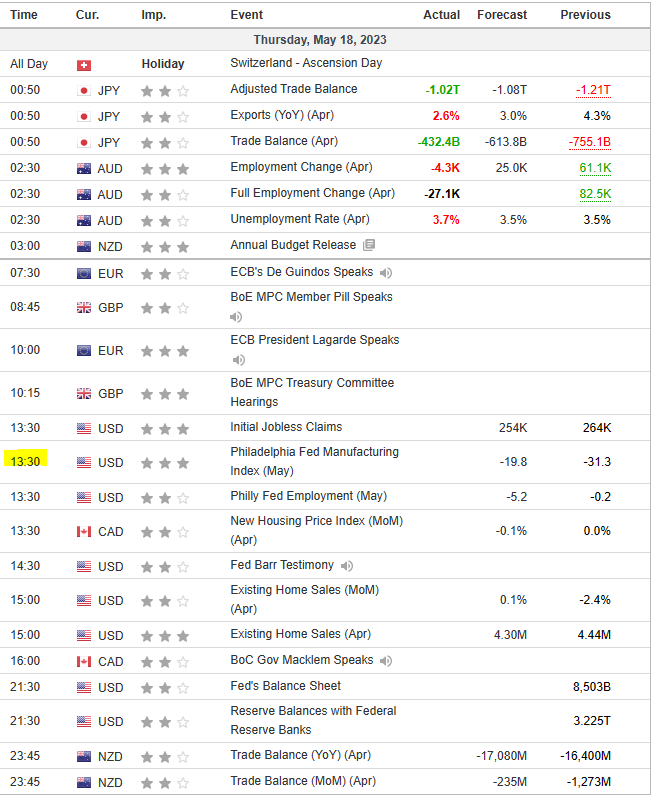Click the Actual column header
652x799 pixels.
pos(441,15)
